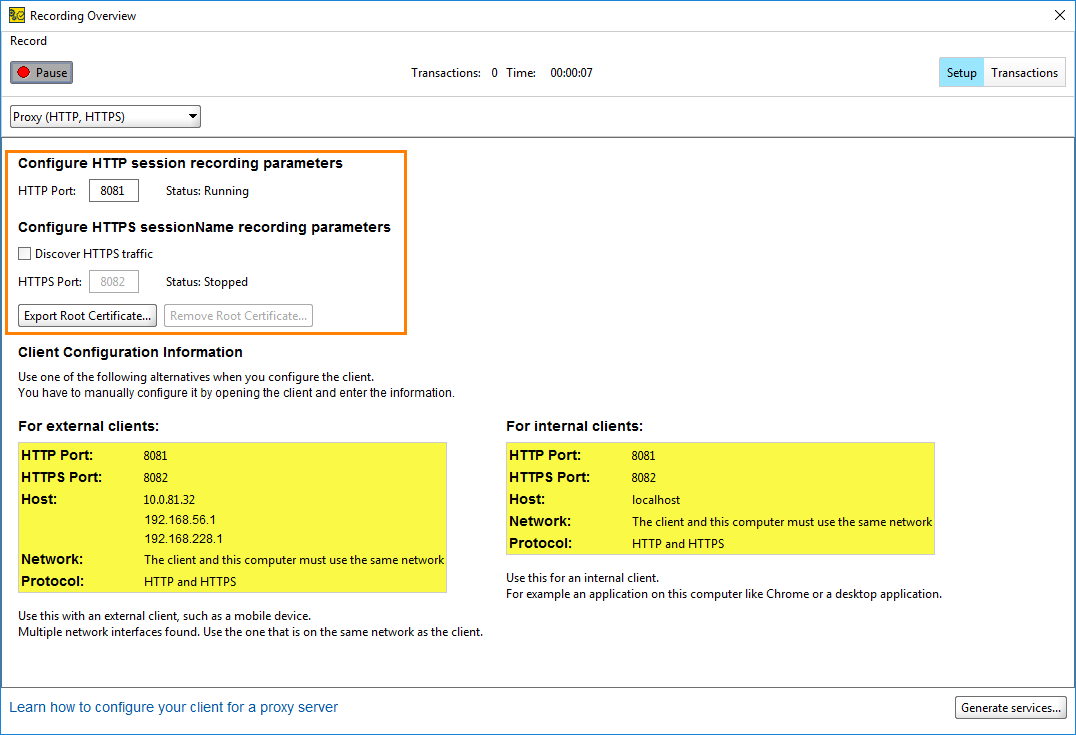Click Export Root Certificate
This screenshot has width=1076, height=735.
click(x=87, y=315)
